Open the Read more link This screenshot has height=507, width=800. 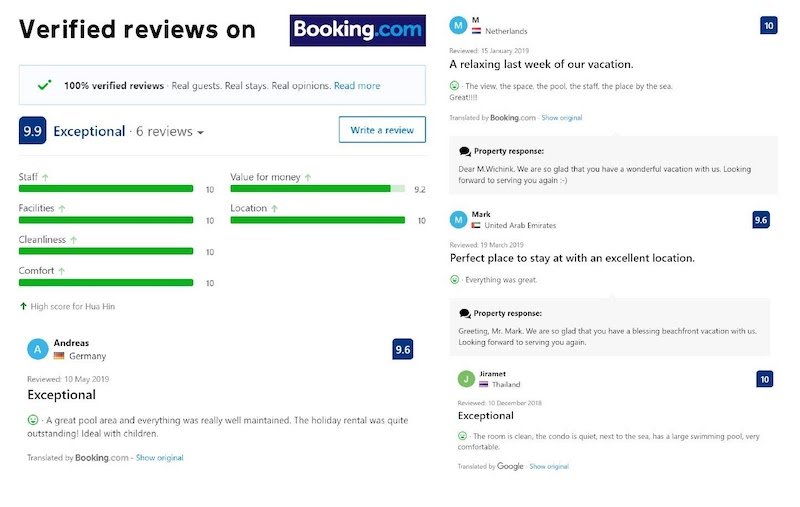tap(357, 86)
